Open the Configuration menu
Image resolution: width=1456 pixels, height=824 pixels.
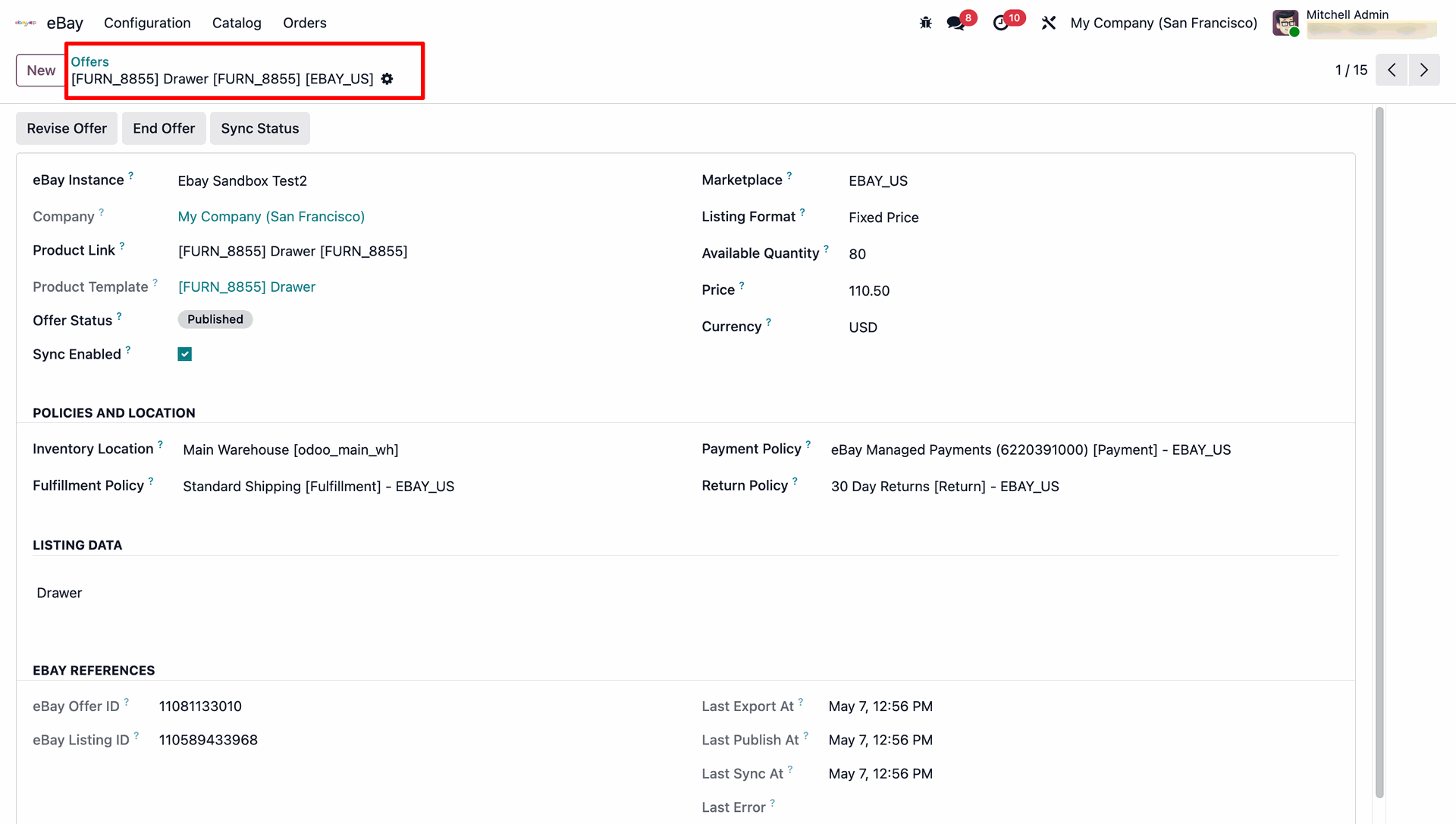[x=147, y=23]
